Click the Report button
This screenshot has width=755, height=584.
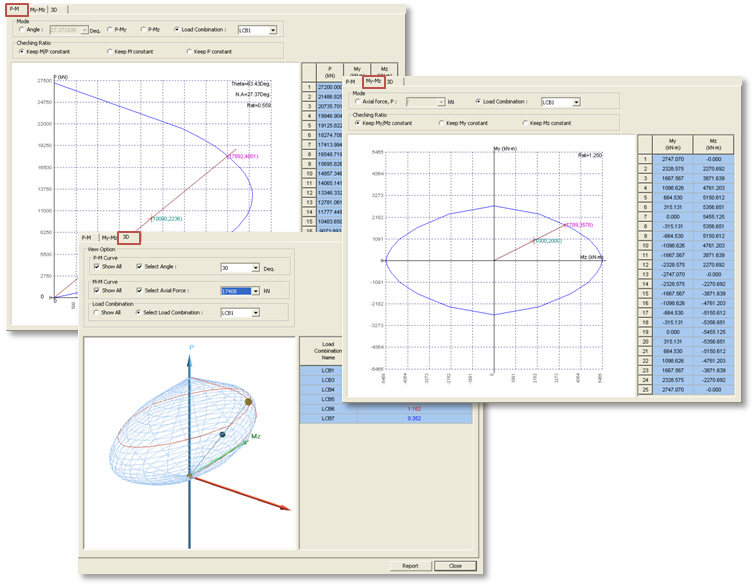(x=410, y=566)
